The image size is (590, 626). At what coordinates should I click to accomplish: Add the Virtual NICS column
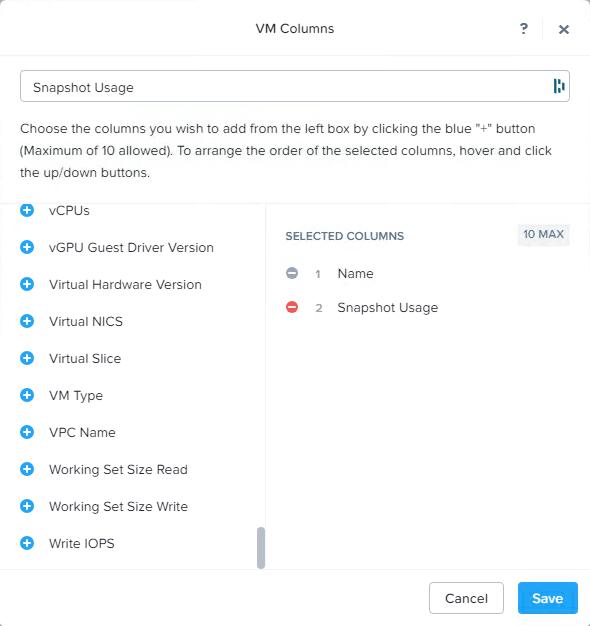[27, 321]
